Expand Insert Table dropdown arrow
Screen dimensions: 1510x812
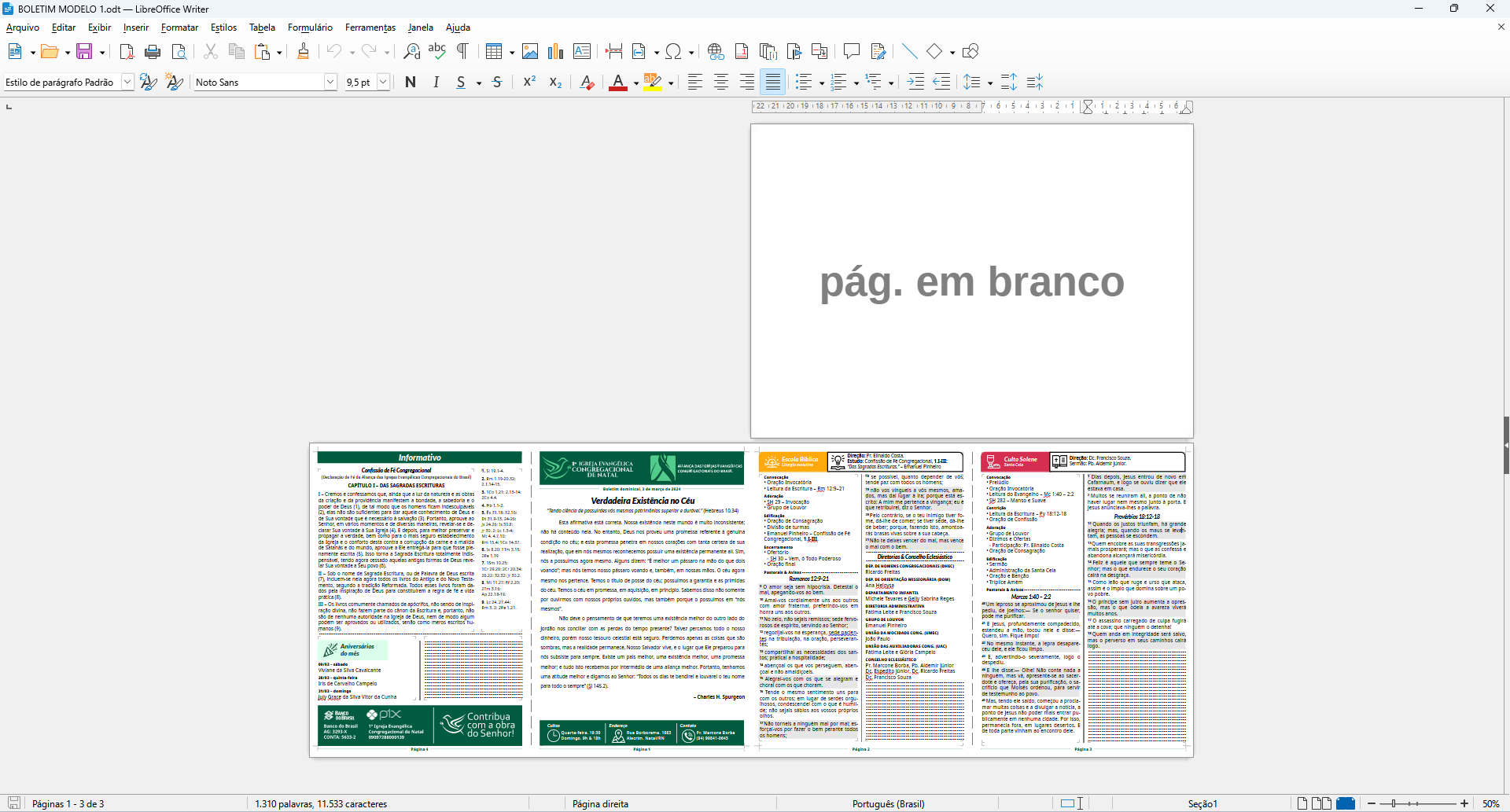pyautogui.click(x=512, y=53)
